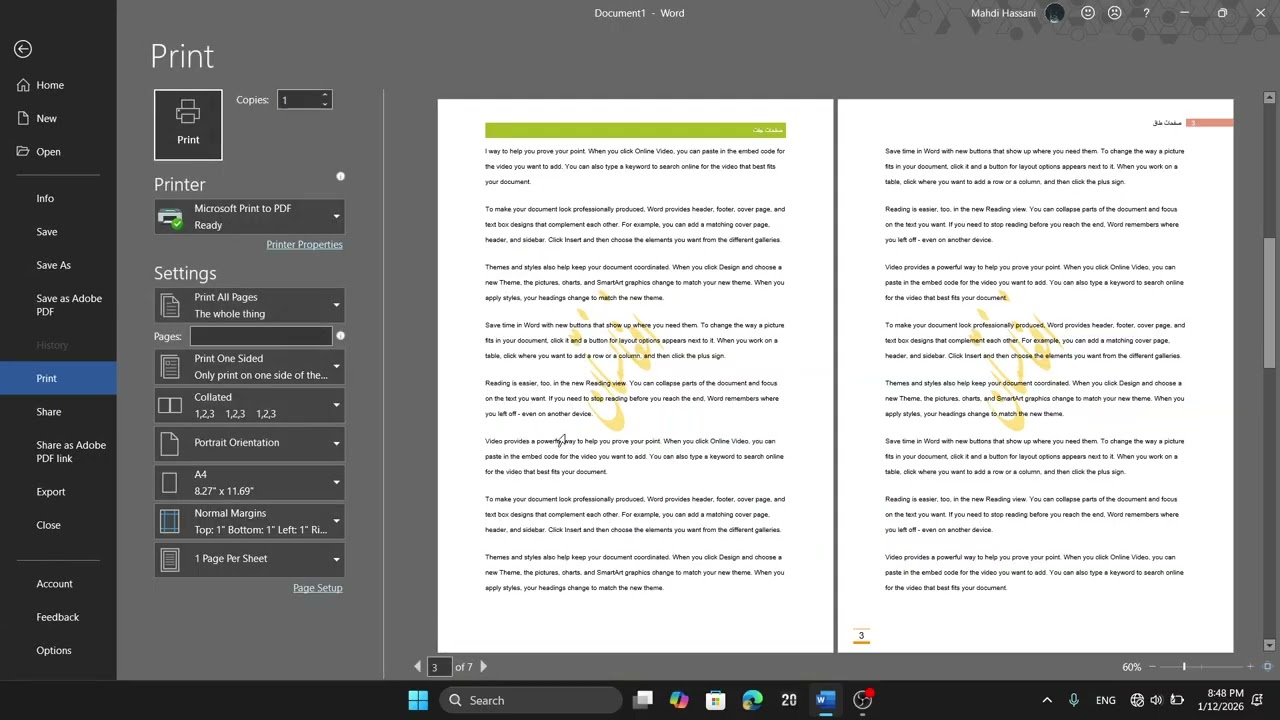Viewport: 1280px width, 720px height.
Task: Go to previous page in preview
Action: pyautogui.click(x=418, y=666)
